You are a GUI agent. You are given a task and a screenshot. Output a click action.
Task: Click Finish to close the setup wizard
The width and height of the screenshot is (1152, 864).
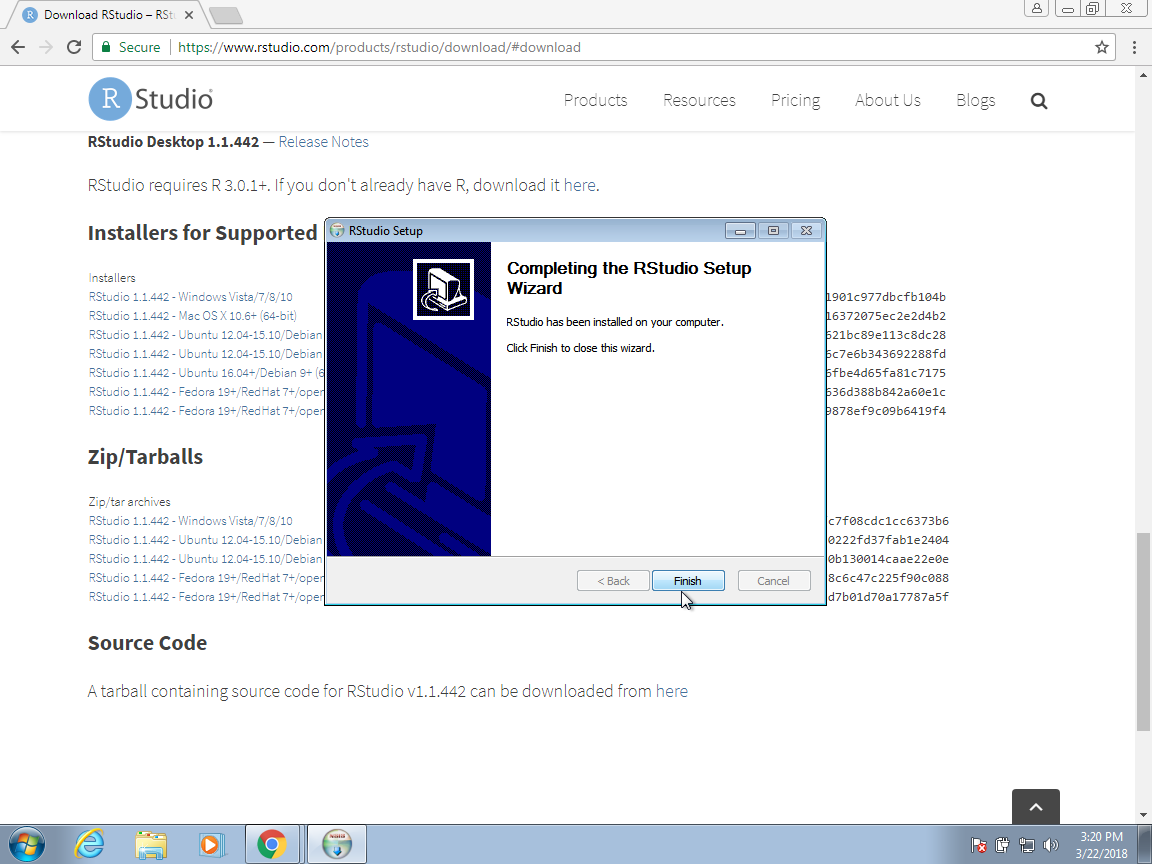(687, 581)
